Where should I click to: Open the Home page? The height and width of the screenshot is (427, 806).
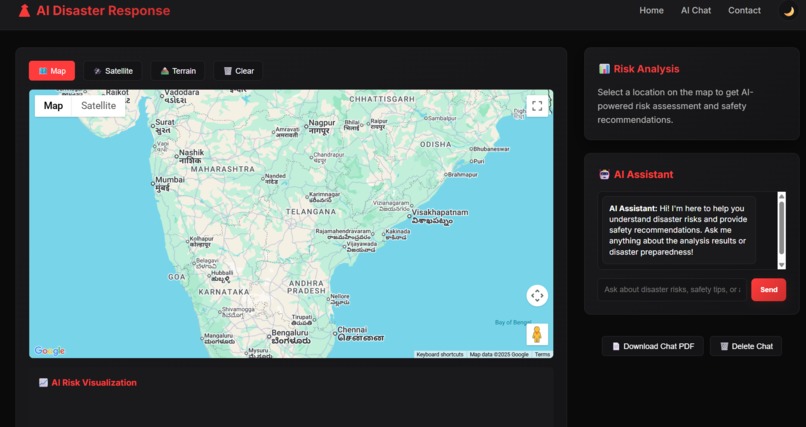click(651, 10)
